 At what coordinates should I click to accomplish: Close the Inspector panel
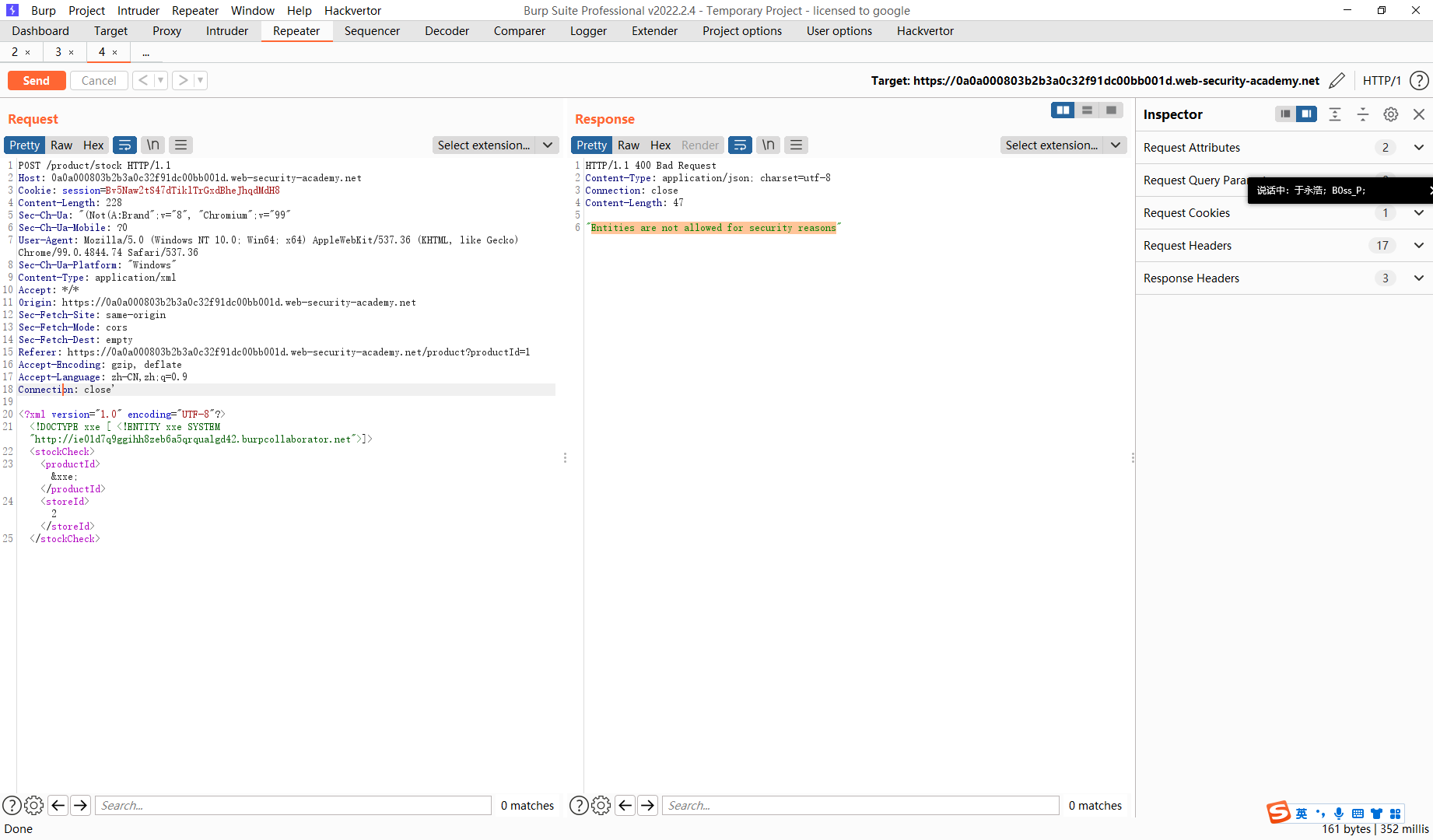point(1419,114)
